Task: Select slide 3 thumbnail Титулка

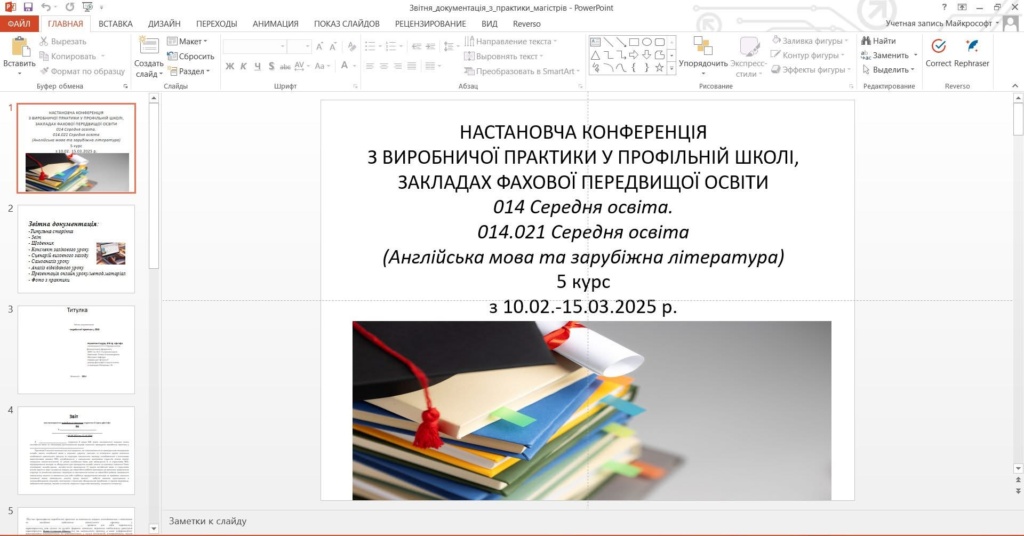Action: point(76,349)
